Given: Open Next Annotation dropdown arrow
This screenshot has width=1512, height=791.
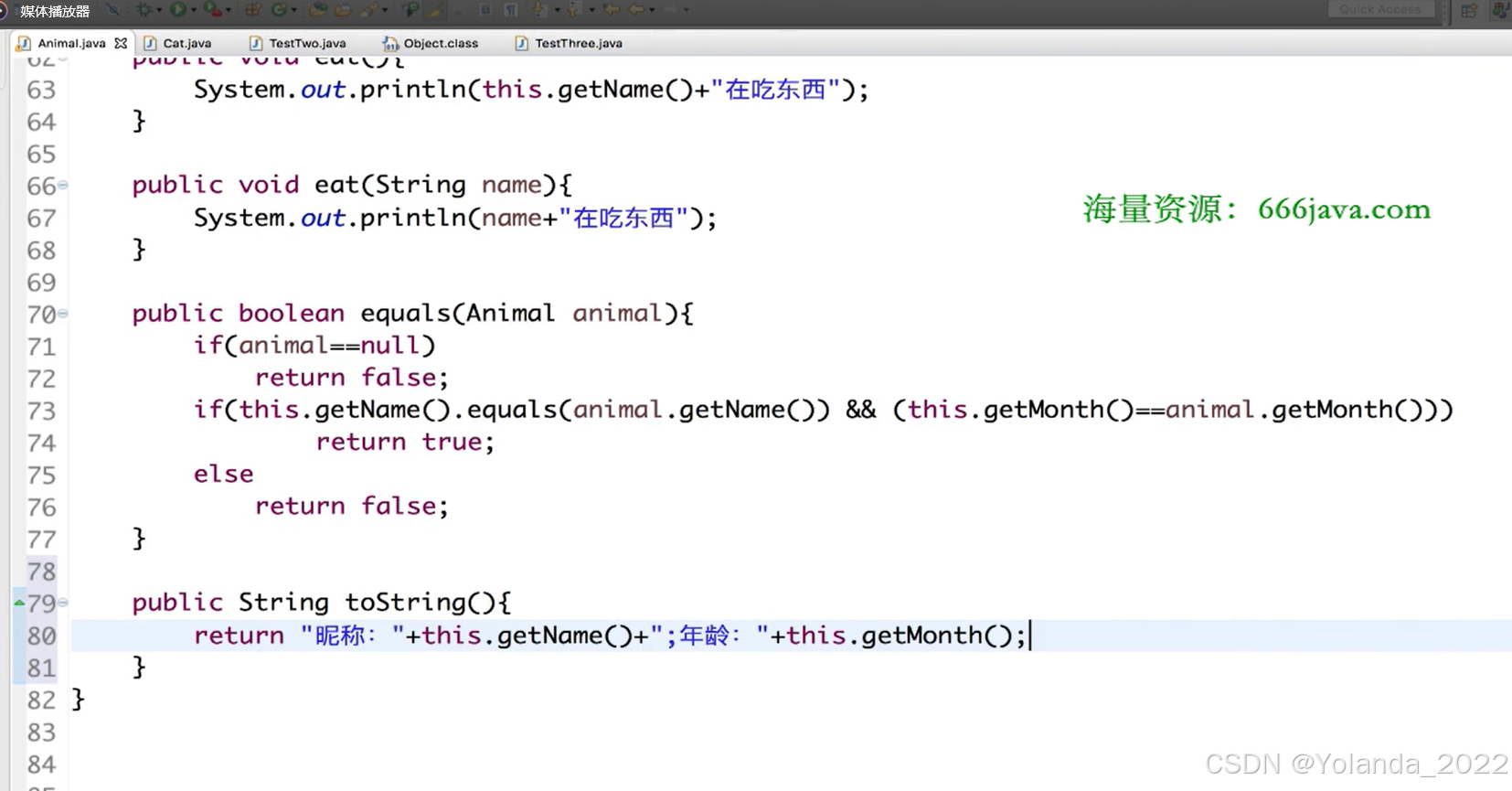Looking at the screenshot, I should tap(557, 10).
